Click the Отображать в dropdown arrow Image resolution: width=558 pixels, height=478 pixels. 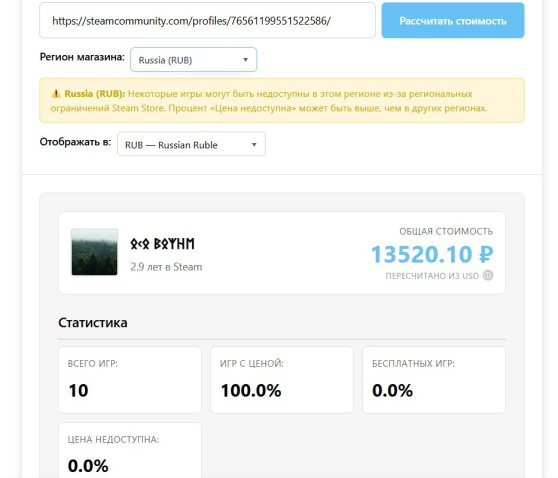point(254,145)
